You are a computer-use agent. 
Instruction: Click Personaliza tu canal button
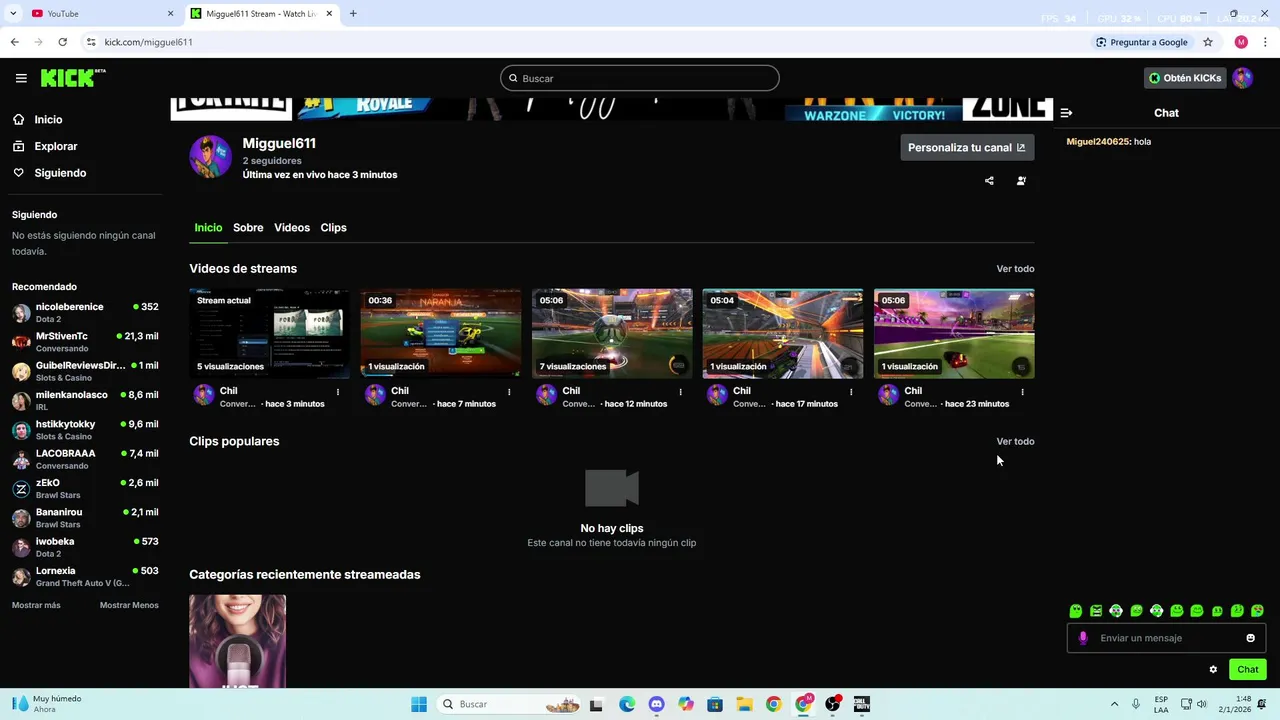pos(967,147)
